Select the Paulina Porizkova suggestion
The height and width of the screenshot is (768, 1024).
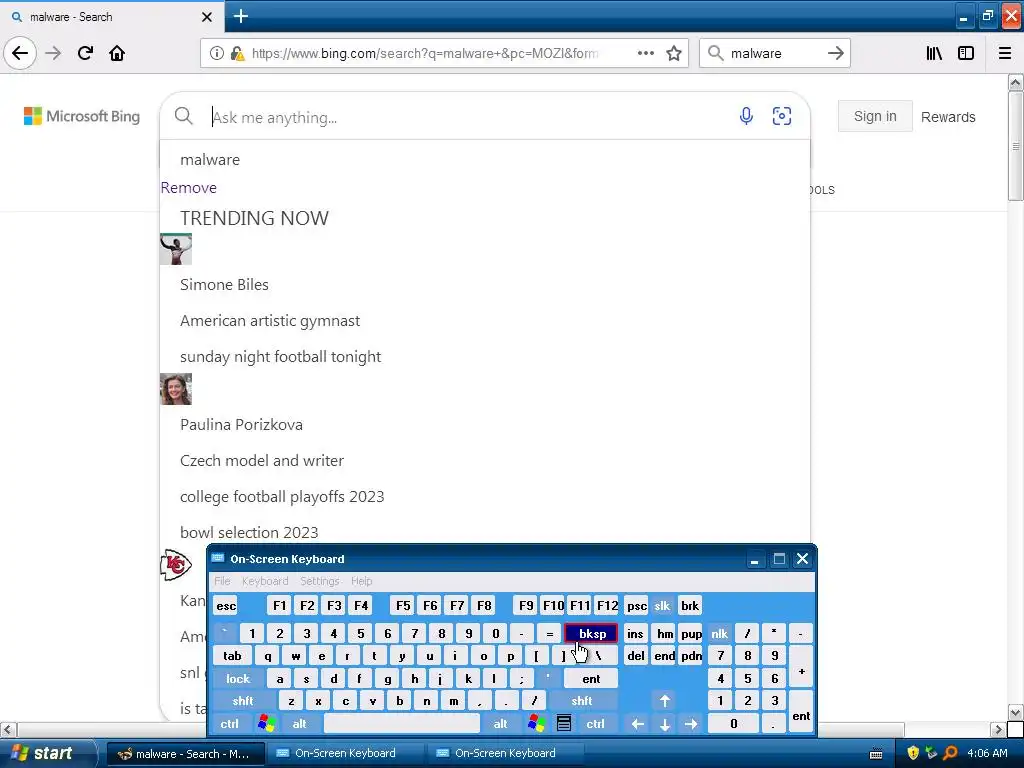pos(241,424)
